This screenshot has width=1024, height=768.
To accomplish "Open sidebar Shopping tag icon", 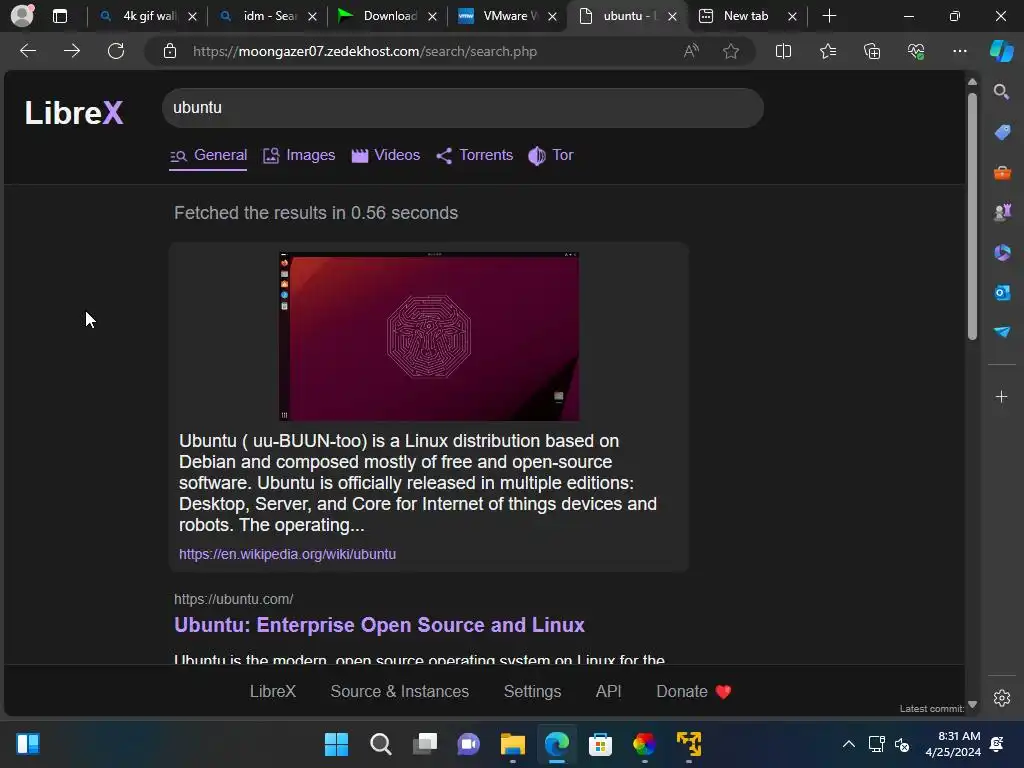I will (x=1002, y=132).
